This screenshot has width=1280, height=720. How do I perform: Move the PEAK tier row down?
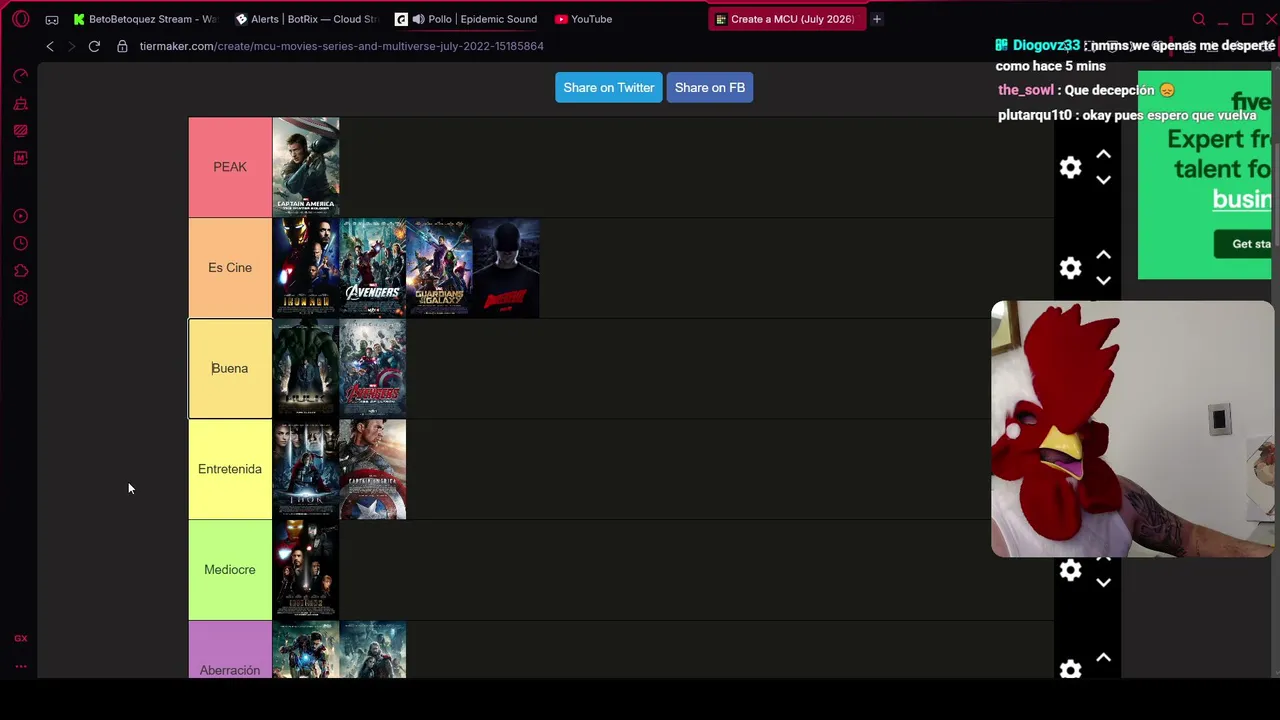(x=1103, y=180)
